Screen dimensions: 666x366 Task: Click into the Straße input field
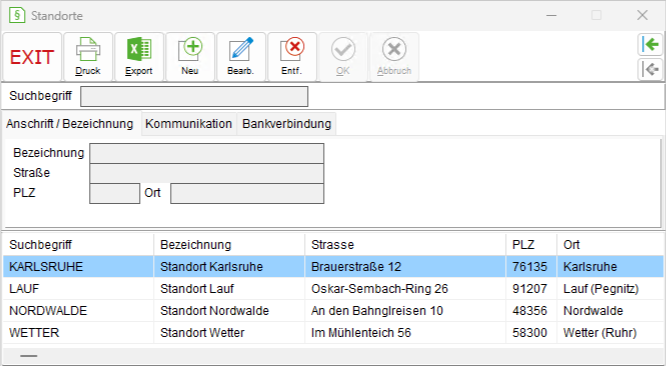206,173
